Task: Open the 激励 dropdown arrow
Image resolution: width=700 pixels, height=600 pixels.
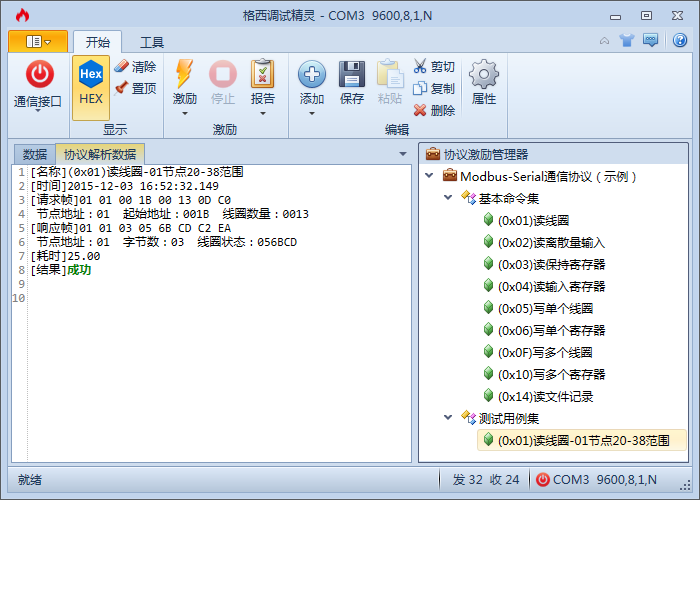Action: point(184,114)
